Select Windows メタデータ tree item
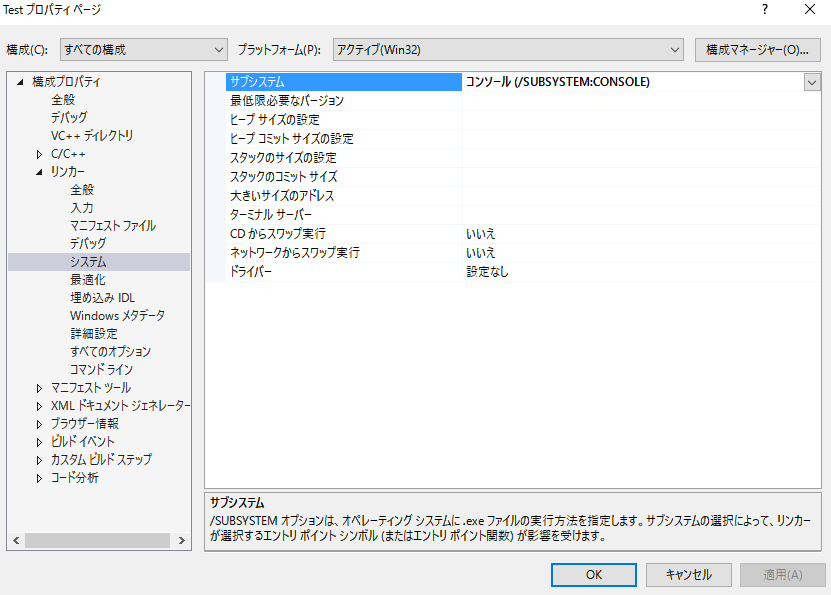The image size is (831, 595). click(x=117, y=316)
